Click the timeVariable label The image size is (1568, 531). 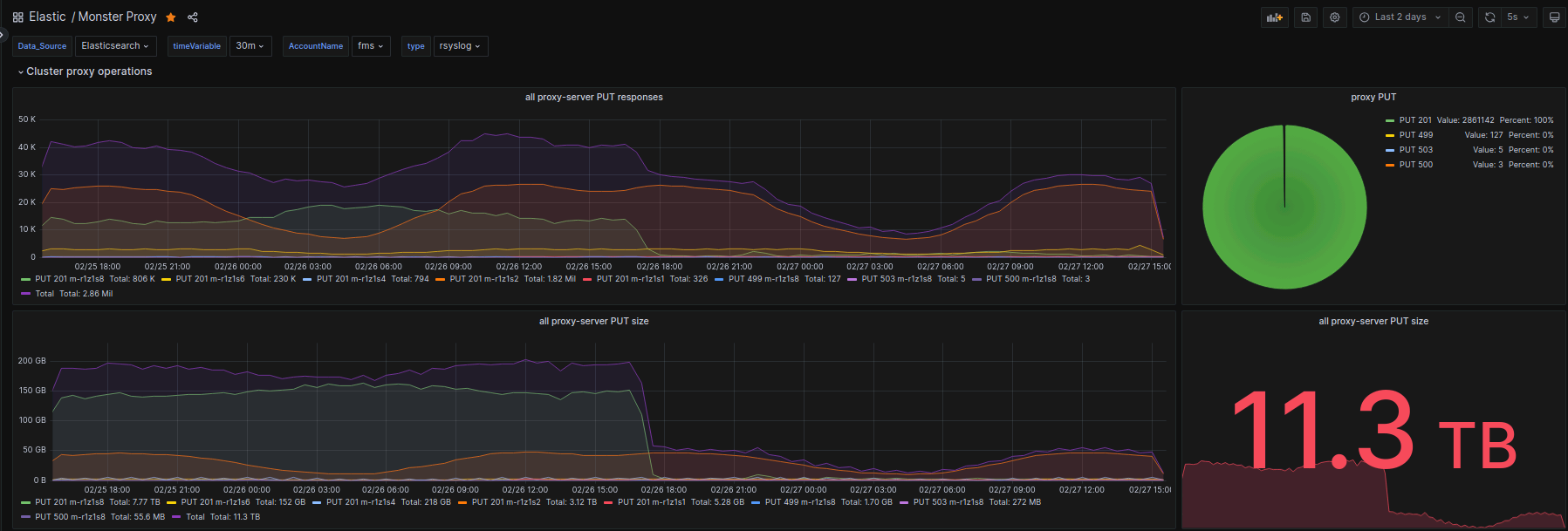click(196, 46)
